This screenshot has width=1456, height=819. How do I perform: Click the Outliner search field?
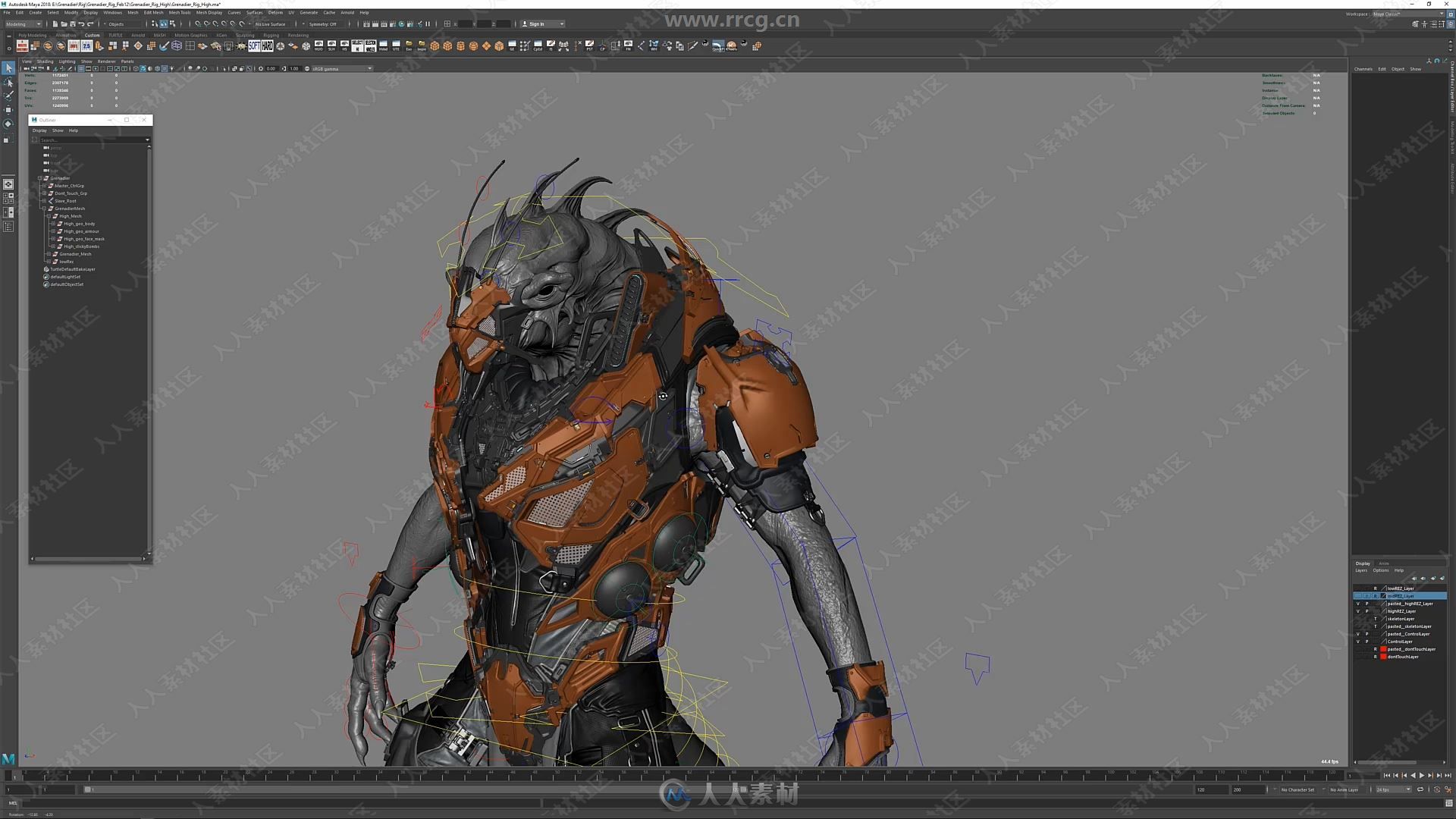[x=93, y=140]
